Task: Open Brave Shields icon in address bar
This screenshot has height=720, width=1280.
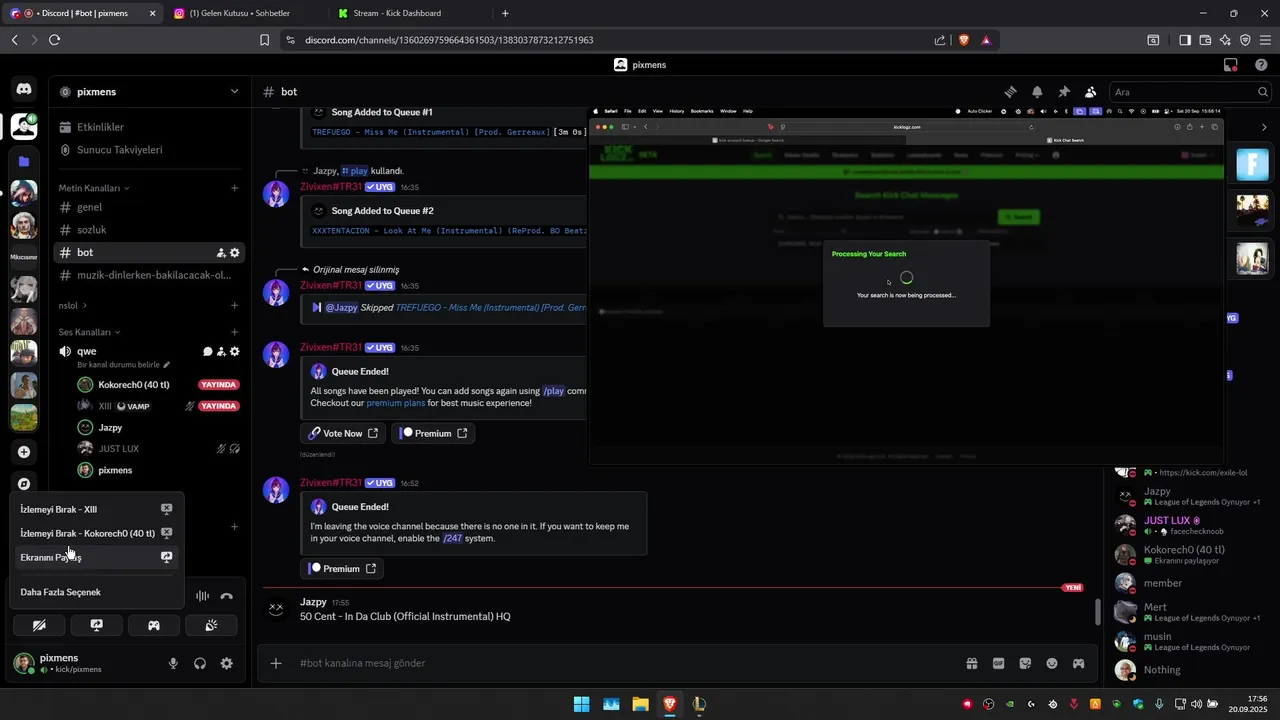Action: (x=964, y=40)
